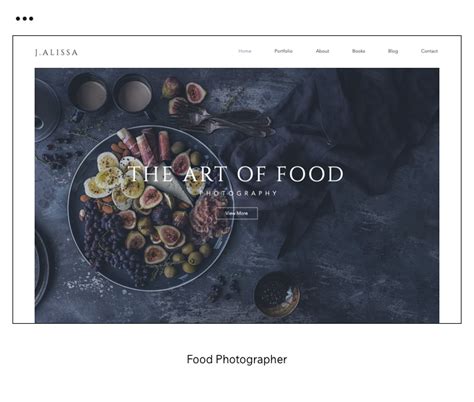Open the three-dot menu icon
Viewport: 474px width, 402px height.
[x=24, y=19]
